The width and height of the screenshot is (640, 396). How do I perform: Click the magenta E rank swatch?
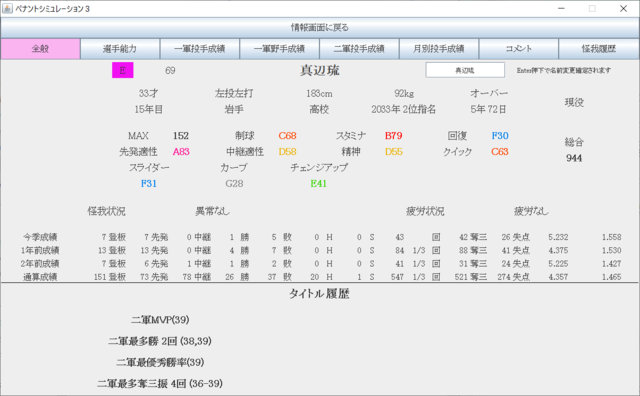122,70
